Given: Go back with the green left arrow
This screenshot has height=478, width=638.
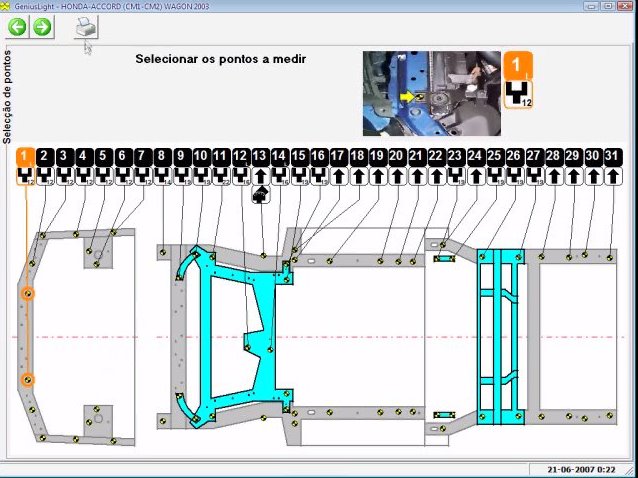Looking at the screenshot, I should (17, 27).
